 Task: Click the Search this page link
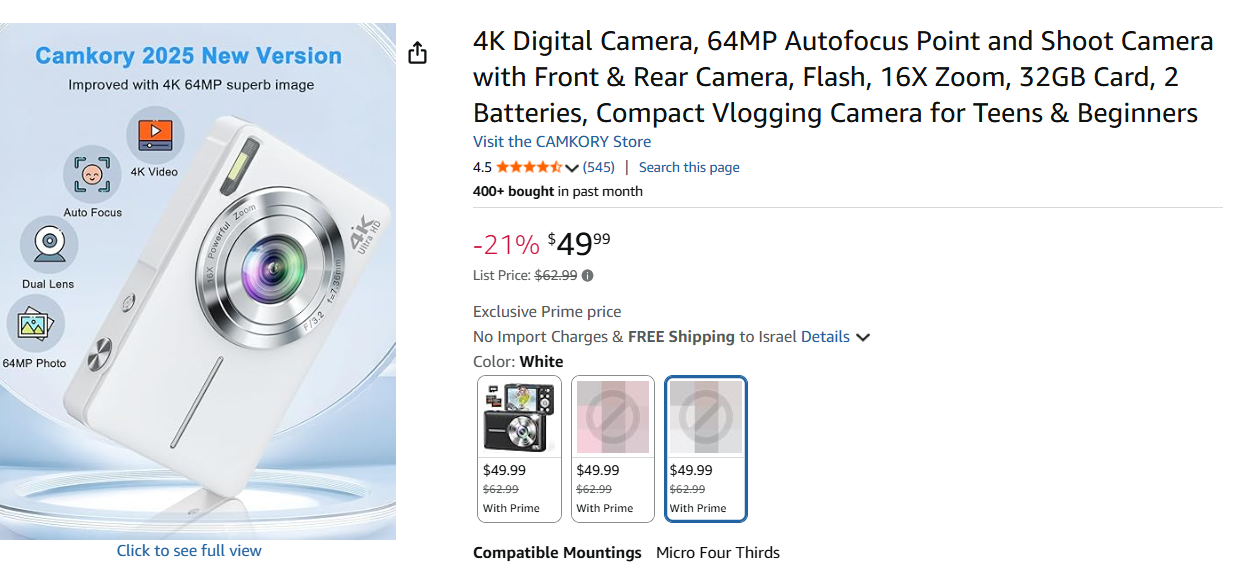coord(689,167)
